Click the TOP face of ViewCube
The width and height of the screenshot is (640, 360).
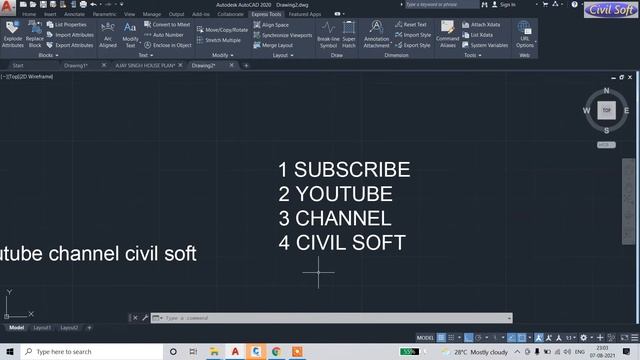(x=607, y=110)
